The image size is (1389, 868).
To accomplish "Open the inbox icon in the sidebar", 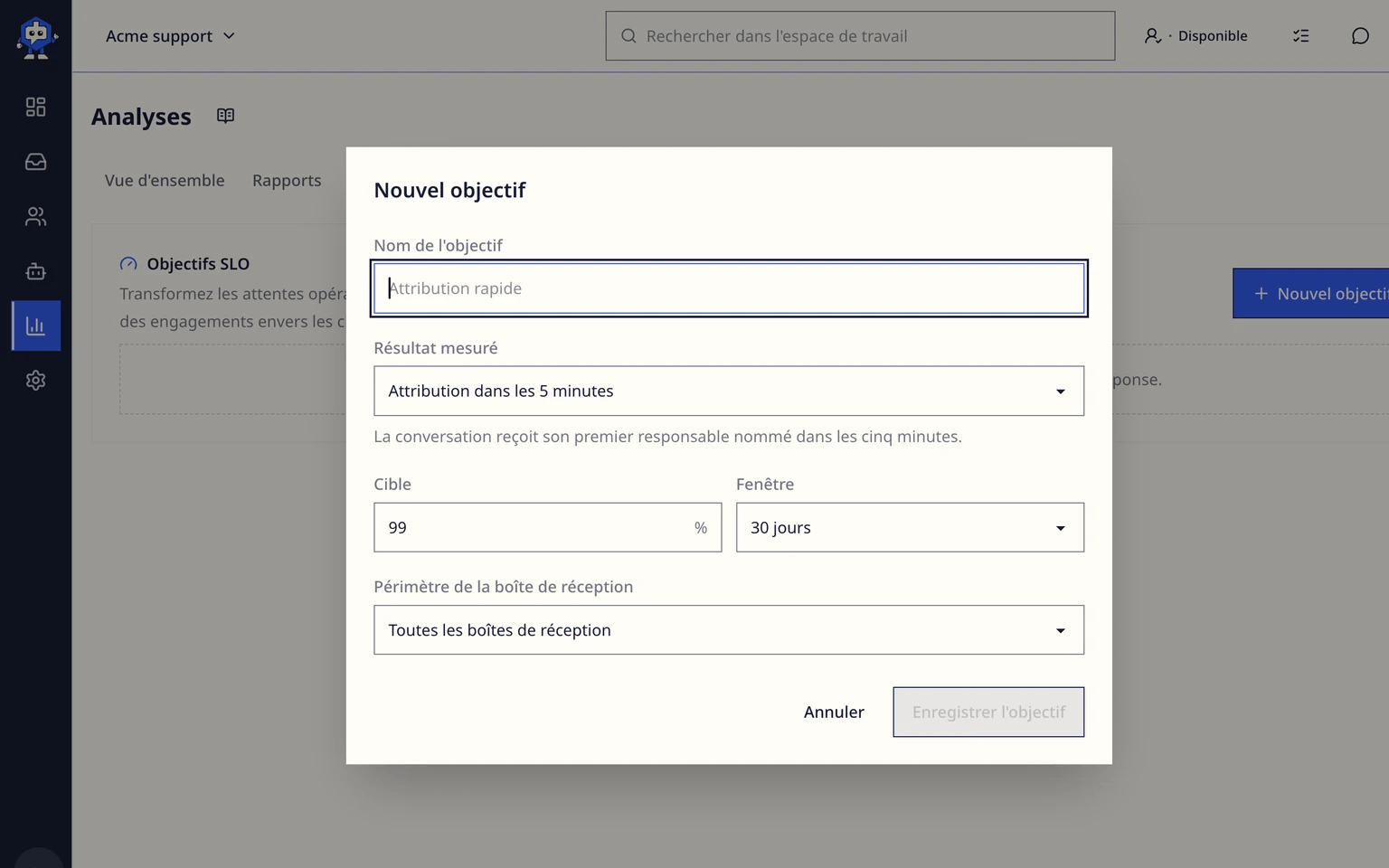I will 35,162.
